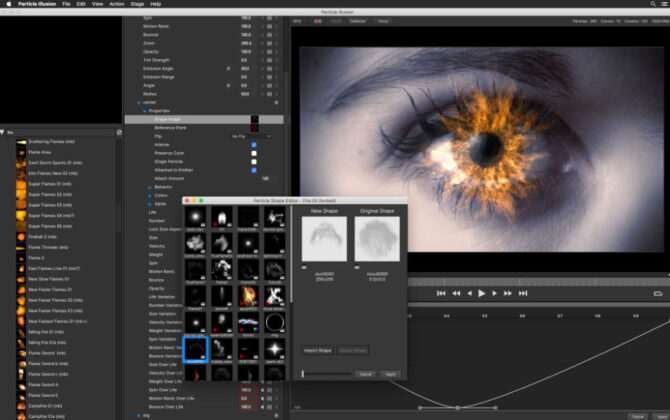Expand the Behavior section
The image size is (670, 420).
[150, 187]
